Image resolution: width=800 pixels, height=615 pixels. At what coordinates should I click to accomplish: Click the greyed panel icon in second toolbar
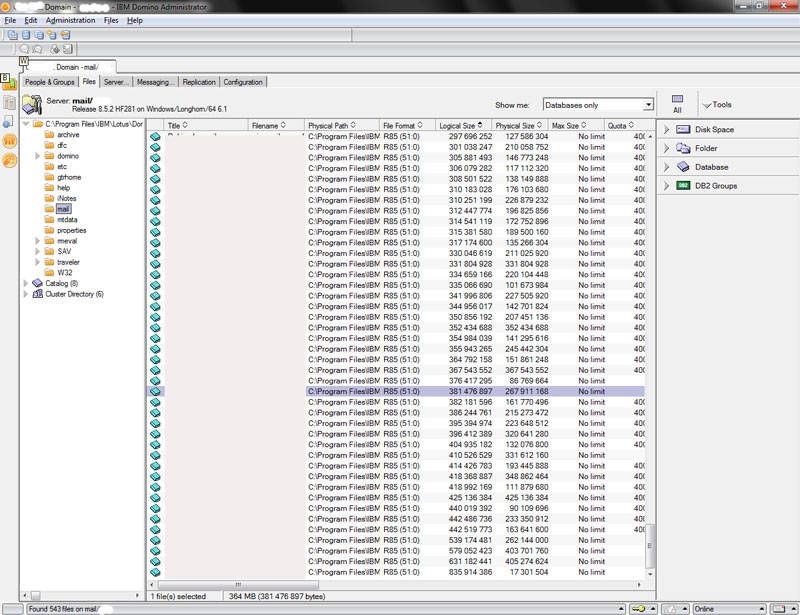pyautogui.click(x=67, y=49)
